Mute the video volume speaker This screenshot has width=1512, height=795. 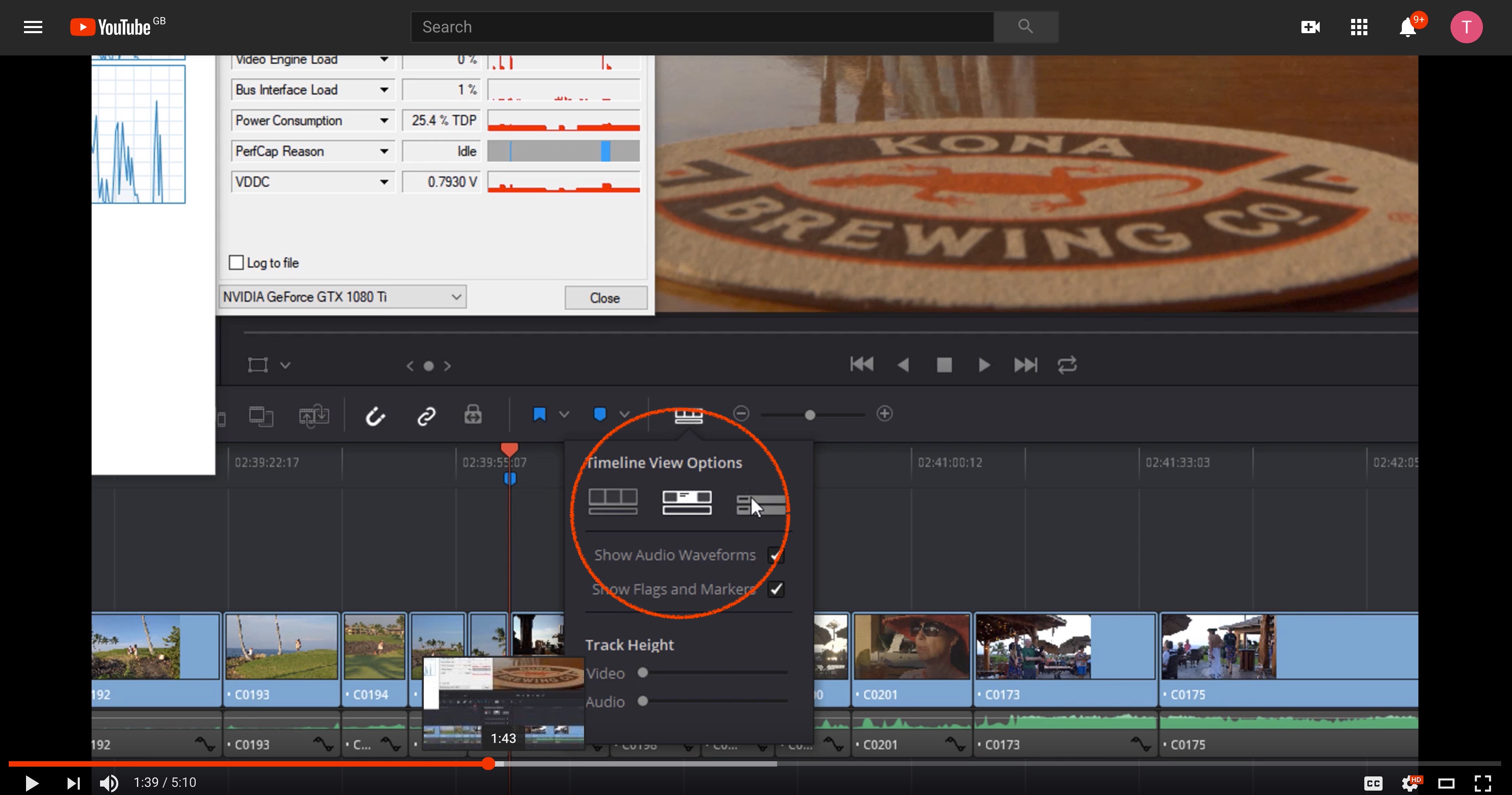[x=109, y=783]
